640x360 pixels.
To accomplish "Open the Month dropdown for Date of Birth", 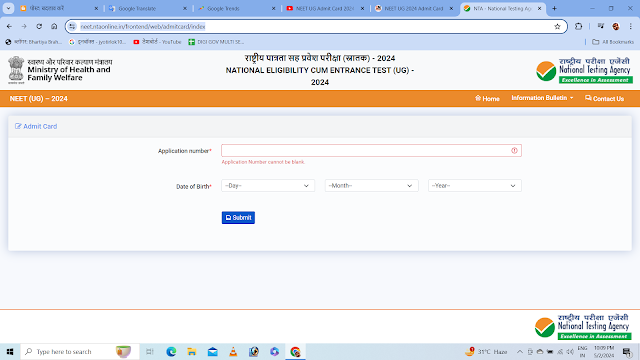I will 371,186.
